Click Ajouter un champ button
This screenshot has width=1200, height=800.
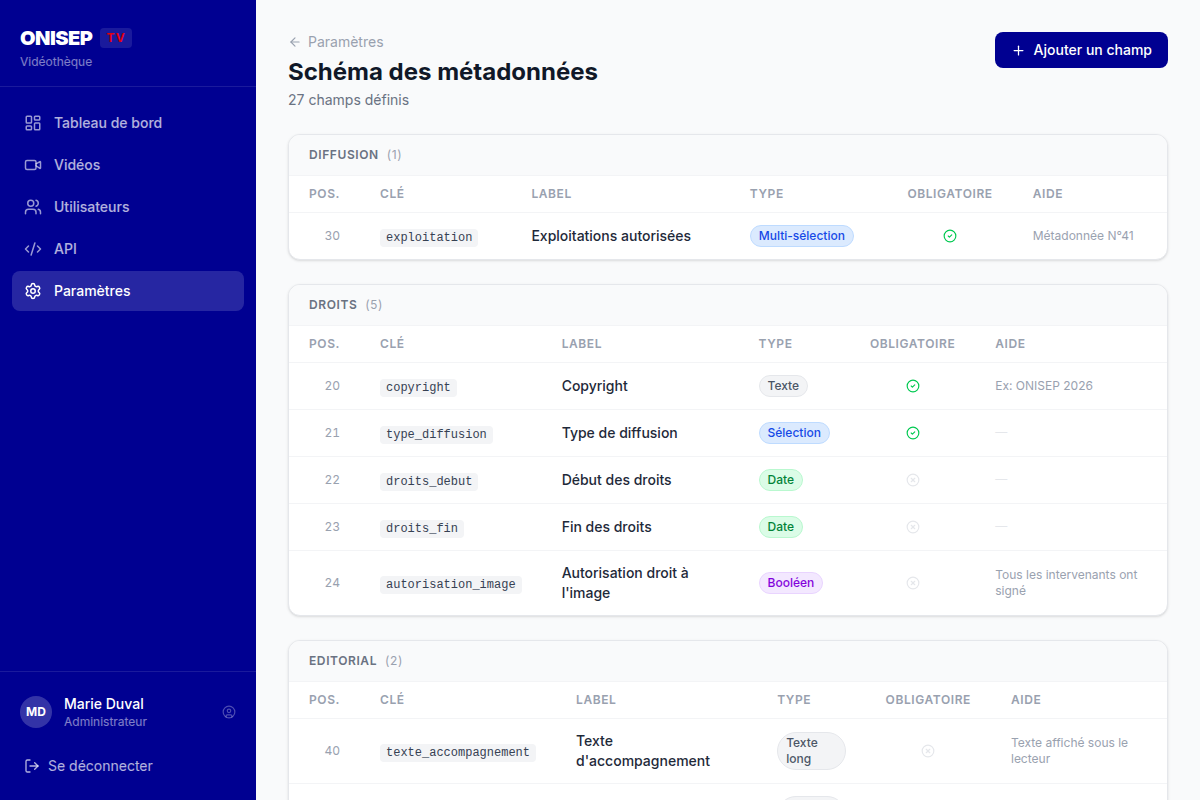pyautogui.click(x=1081, y=50)
